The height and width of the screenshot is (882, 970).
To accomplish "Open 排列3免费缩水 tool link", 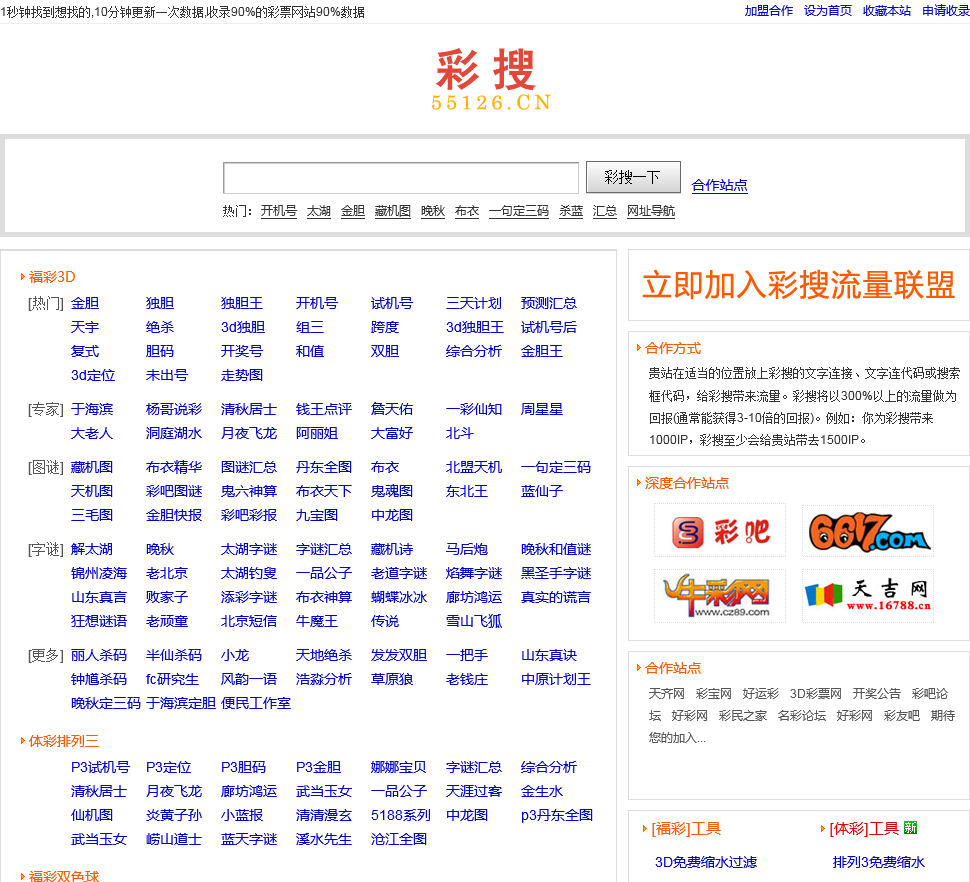I will 878,862.
